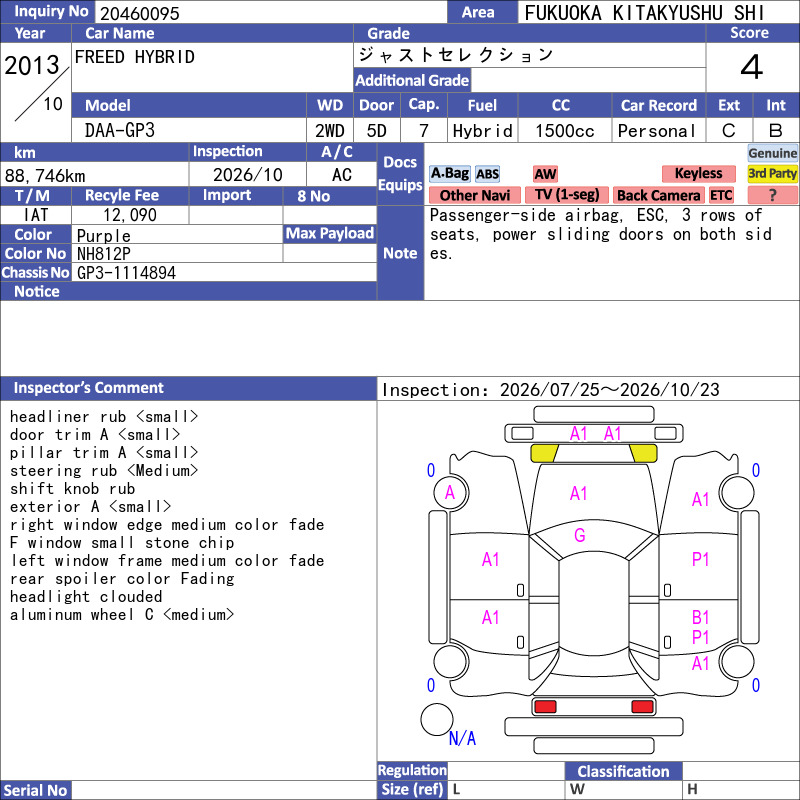Select the AW equipment badge
This screenshot has height=800, width=800.
545,174
